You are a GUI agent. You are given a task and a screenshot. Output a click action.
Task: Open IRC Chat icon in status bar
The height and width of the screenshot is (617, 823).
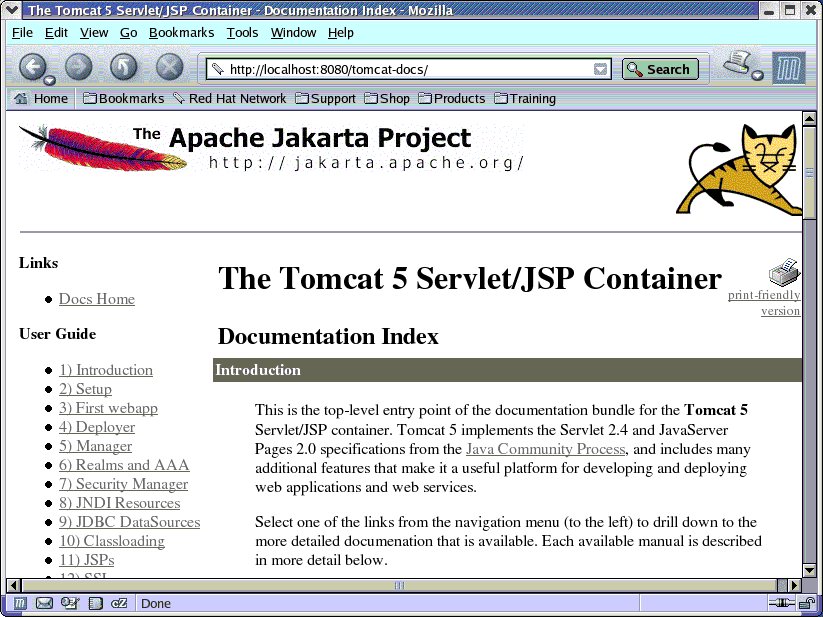(x=119, y=603)
